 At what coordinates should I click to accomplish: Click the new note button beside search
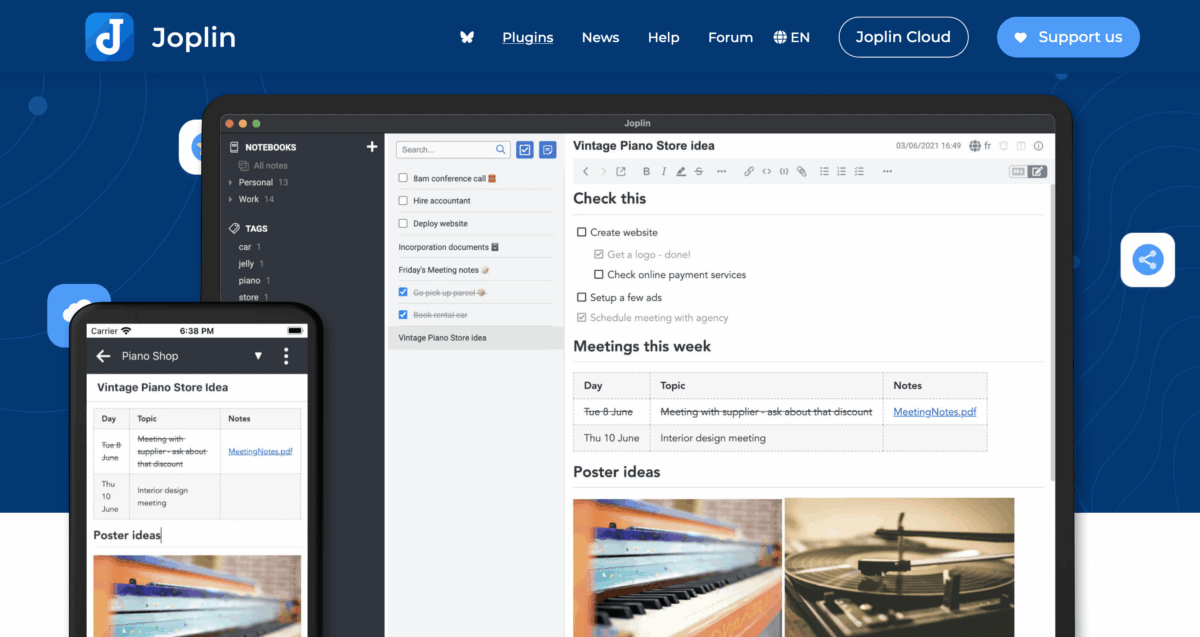pyautogui.click(x=547, y=150)
